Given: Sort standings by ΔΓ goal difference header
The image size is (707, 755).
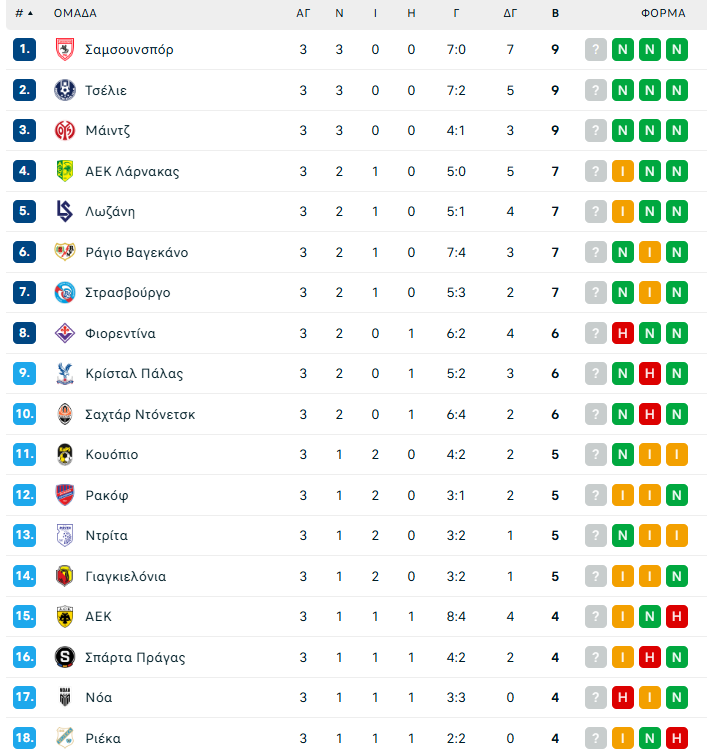Looking at the screenshot, I should pyautogui.click(x=510, y=14).
